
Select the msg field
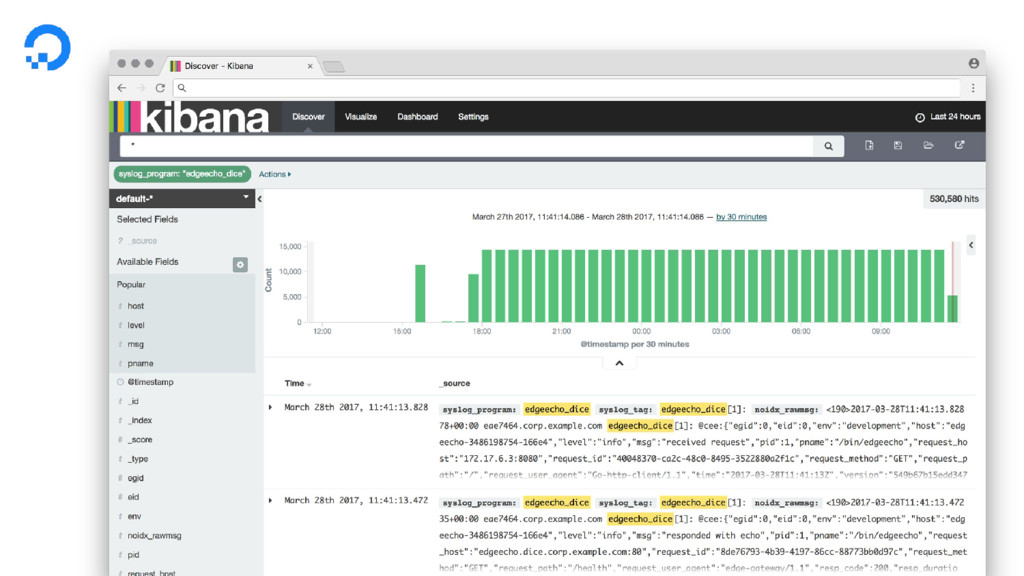tap(135, 344)
